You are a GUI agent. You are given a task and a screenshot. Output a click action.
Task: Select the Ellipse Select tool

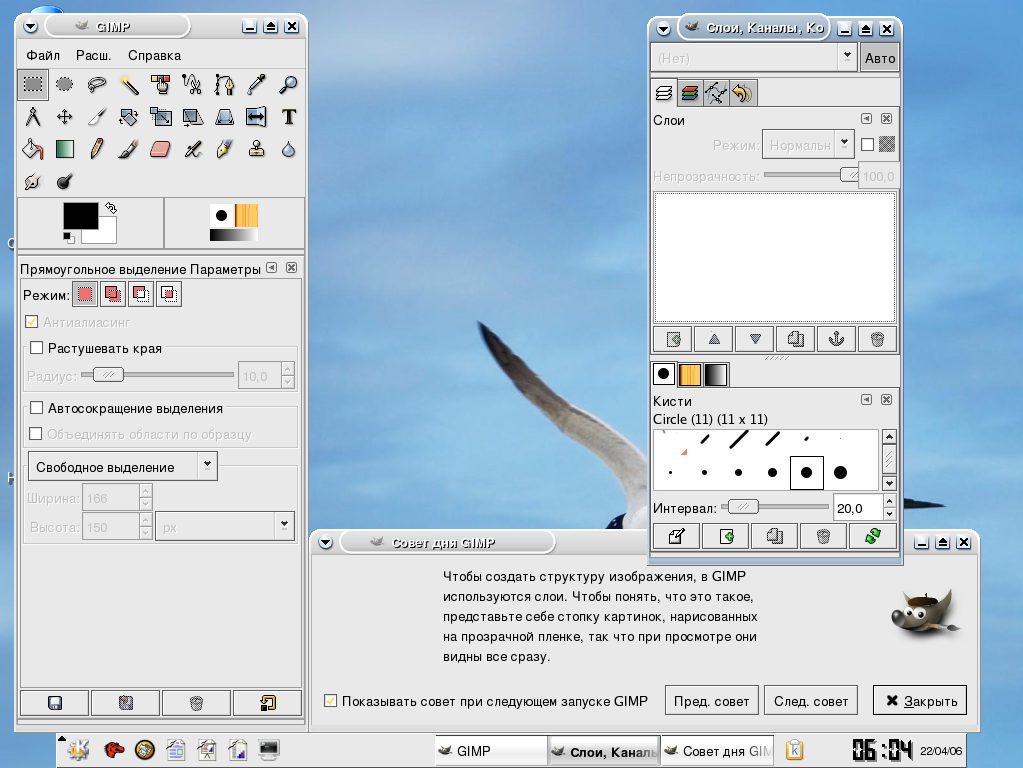coord(65,84)
